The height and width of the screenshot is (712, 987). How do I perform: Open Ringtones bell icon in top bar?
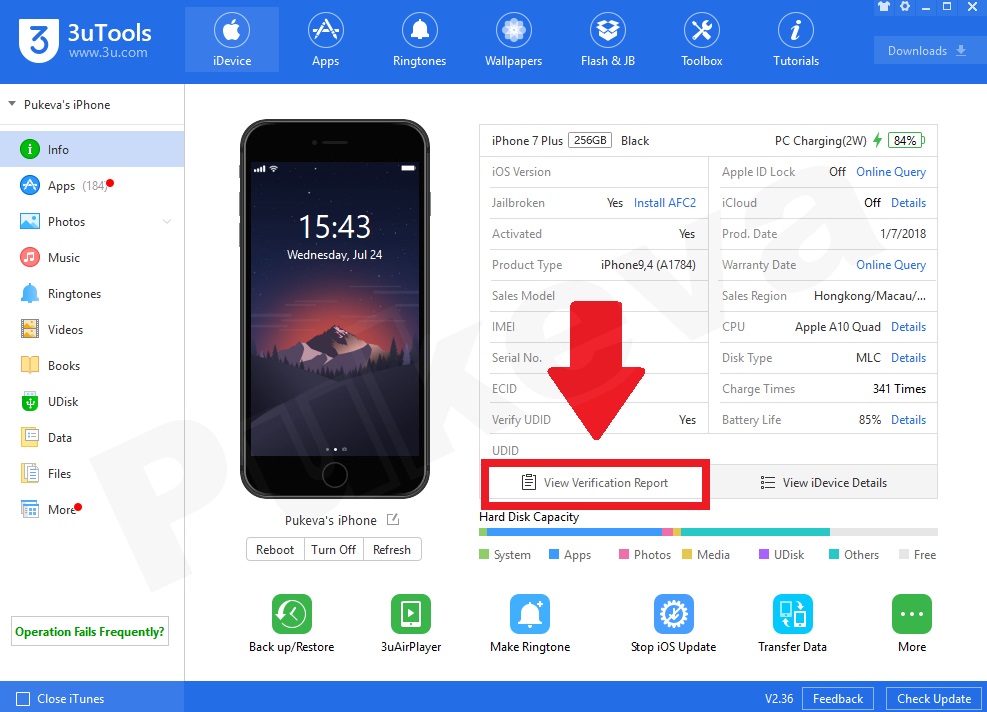(419, 30)
